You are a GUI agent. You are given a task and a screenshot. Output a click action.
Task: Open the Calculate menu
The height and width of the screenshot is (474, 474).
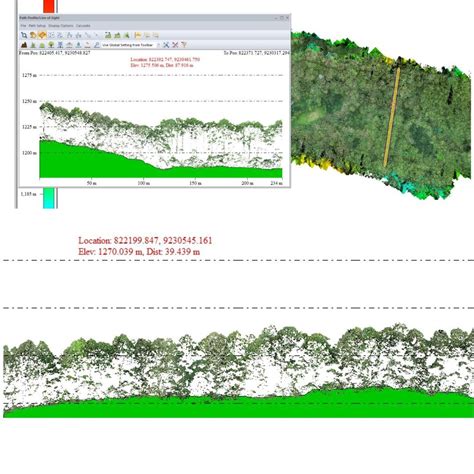(x=83, y=26)
